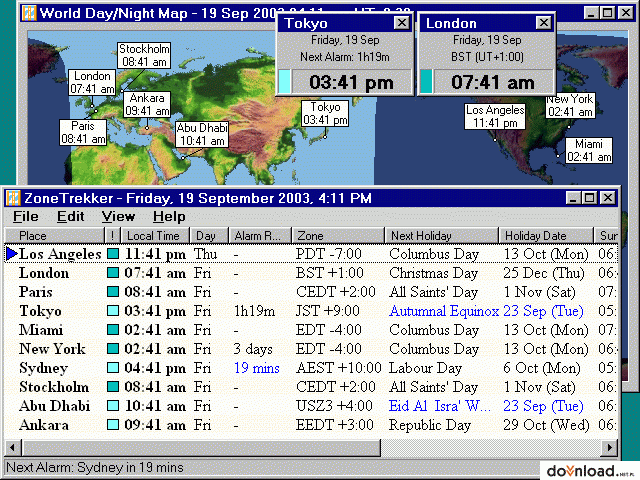The image size is (640, 480).
Task: Click the Los Angeles label on the map
Action: click(495, 116)
